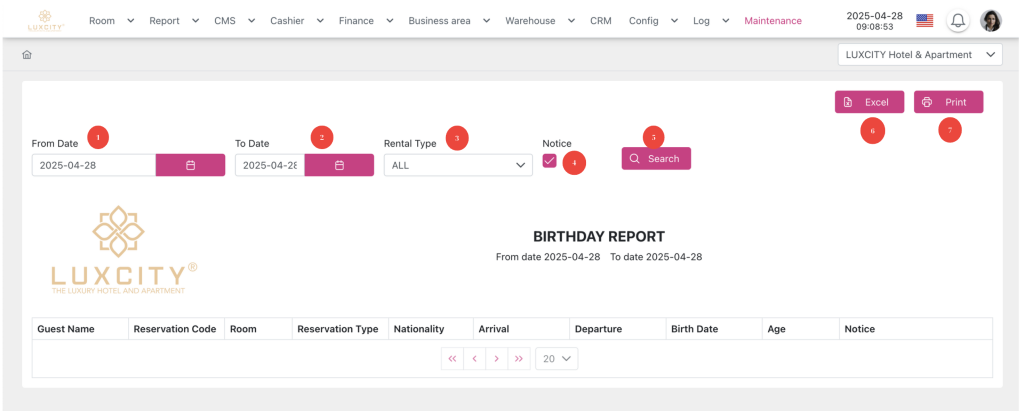Open the user profile avatar
Screen dimensions: 1024x411
pyautogui.click(x=990, y=20)
